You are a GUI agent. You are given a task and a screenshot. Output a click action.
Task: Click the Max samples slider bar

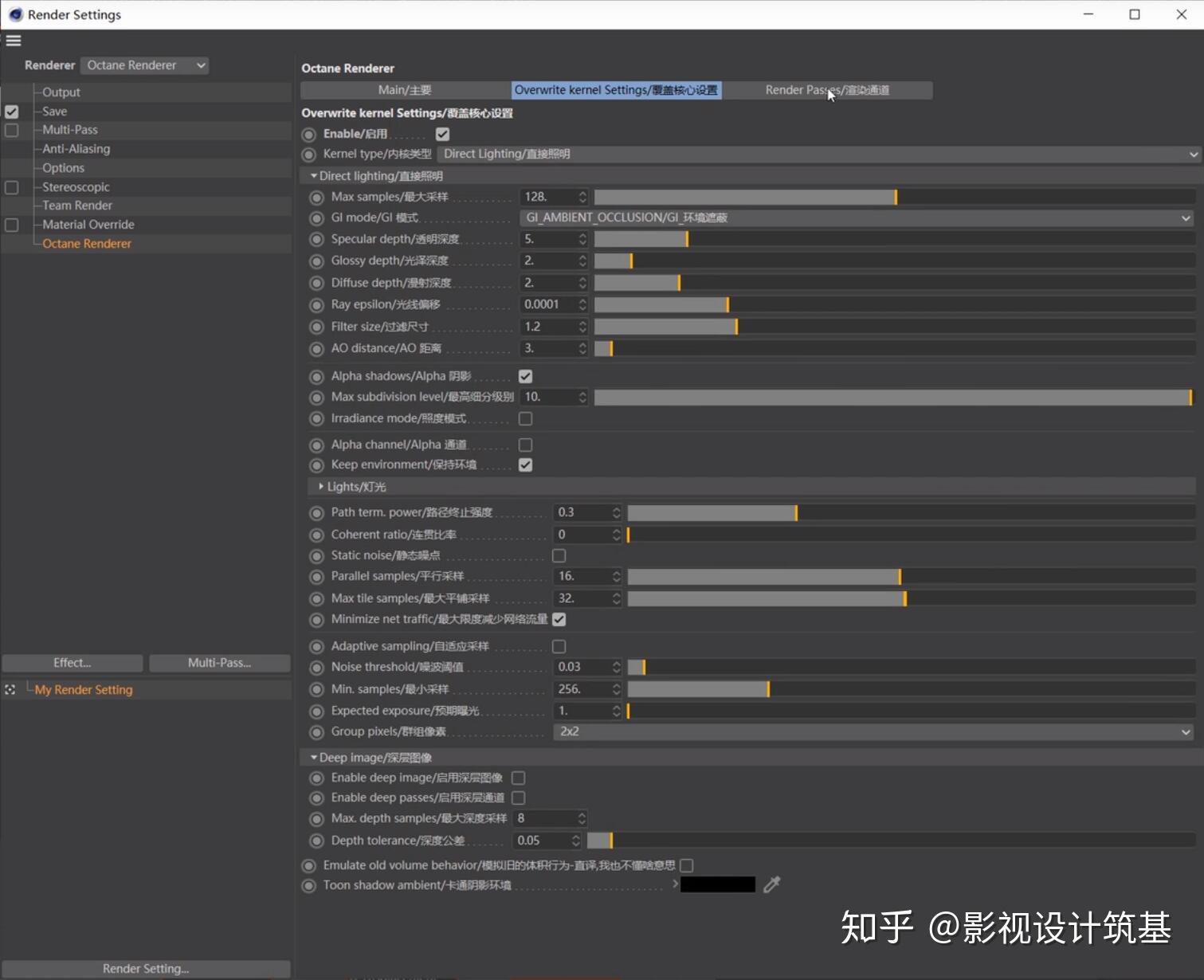click(895, 197)
